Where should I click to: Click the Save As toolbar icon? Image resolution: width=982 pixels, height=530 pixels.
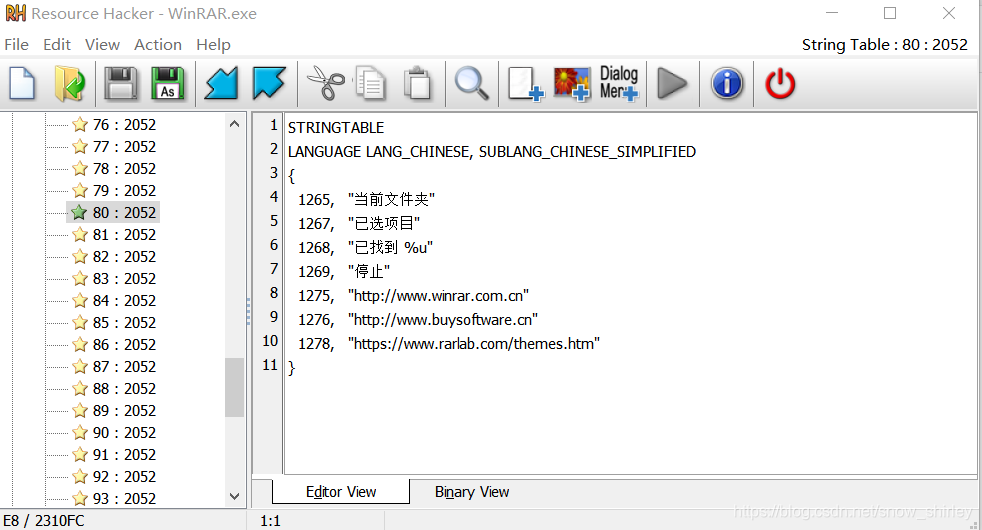click(168, 84)
